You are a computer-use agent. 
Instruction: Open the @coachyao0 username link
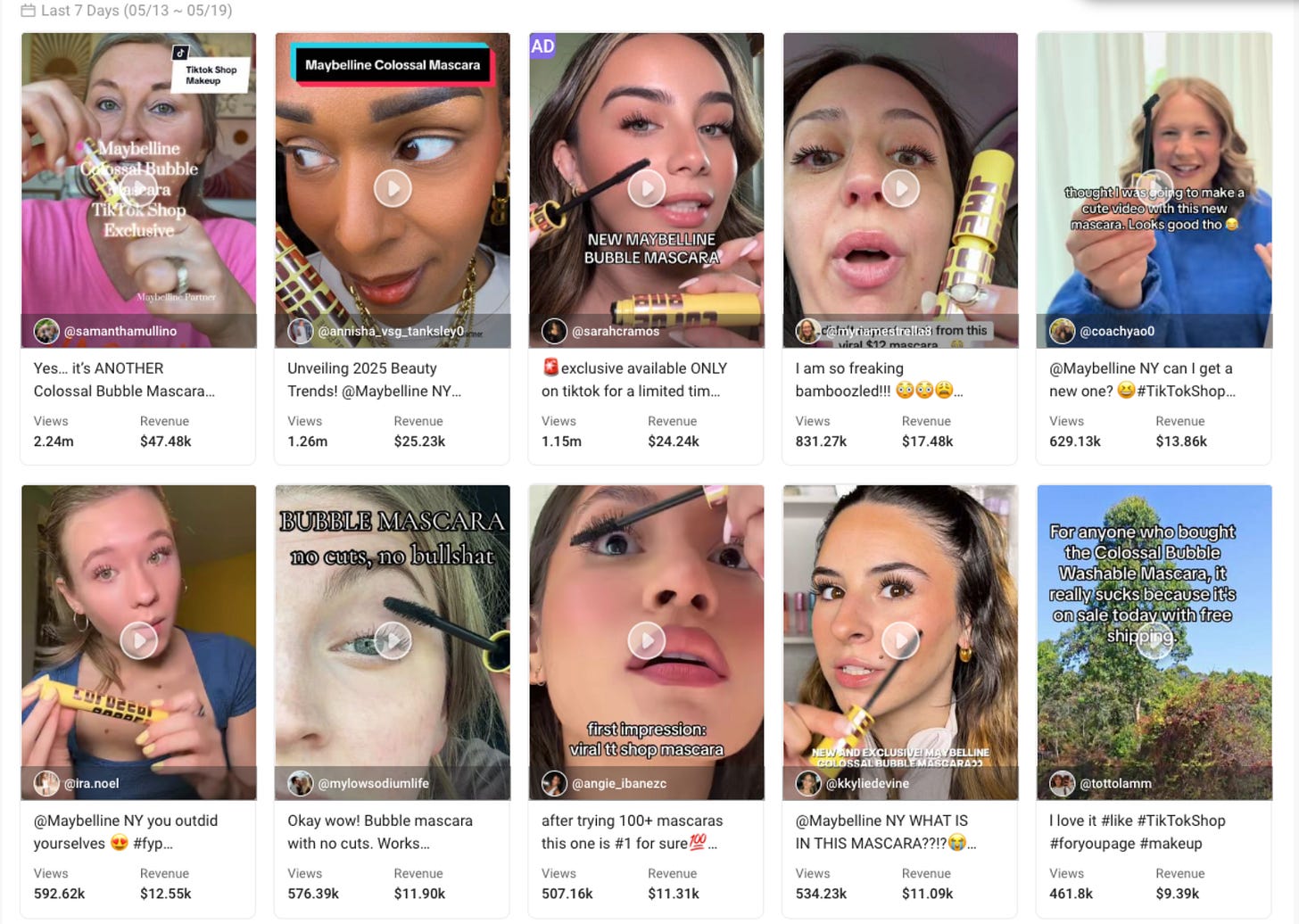pyautogui.click(x=1117, y=331)
